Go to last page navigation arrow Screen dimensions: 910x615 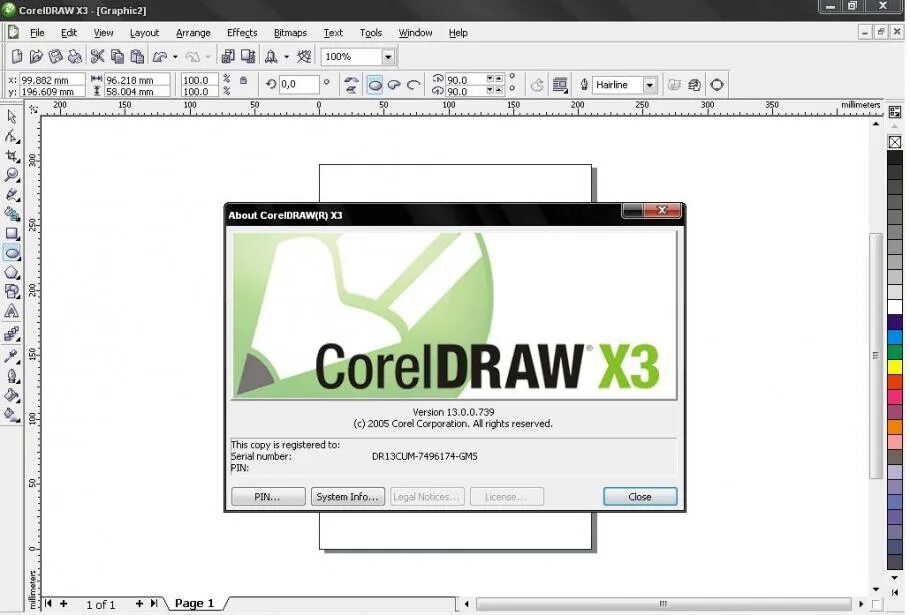point(154,603)
